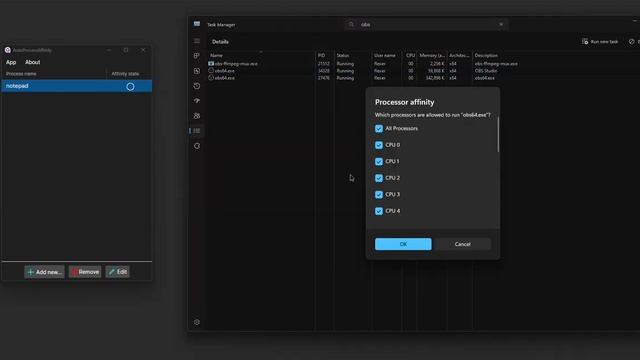
Task: Select the obs-ffmpeg-mux.exe process name
Action: pos(236,64)
